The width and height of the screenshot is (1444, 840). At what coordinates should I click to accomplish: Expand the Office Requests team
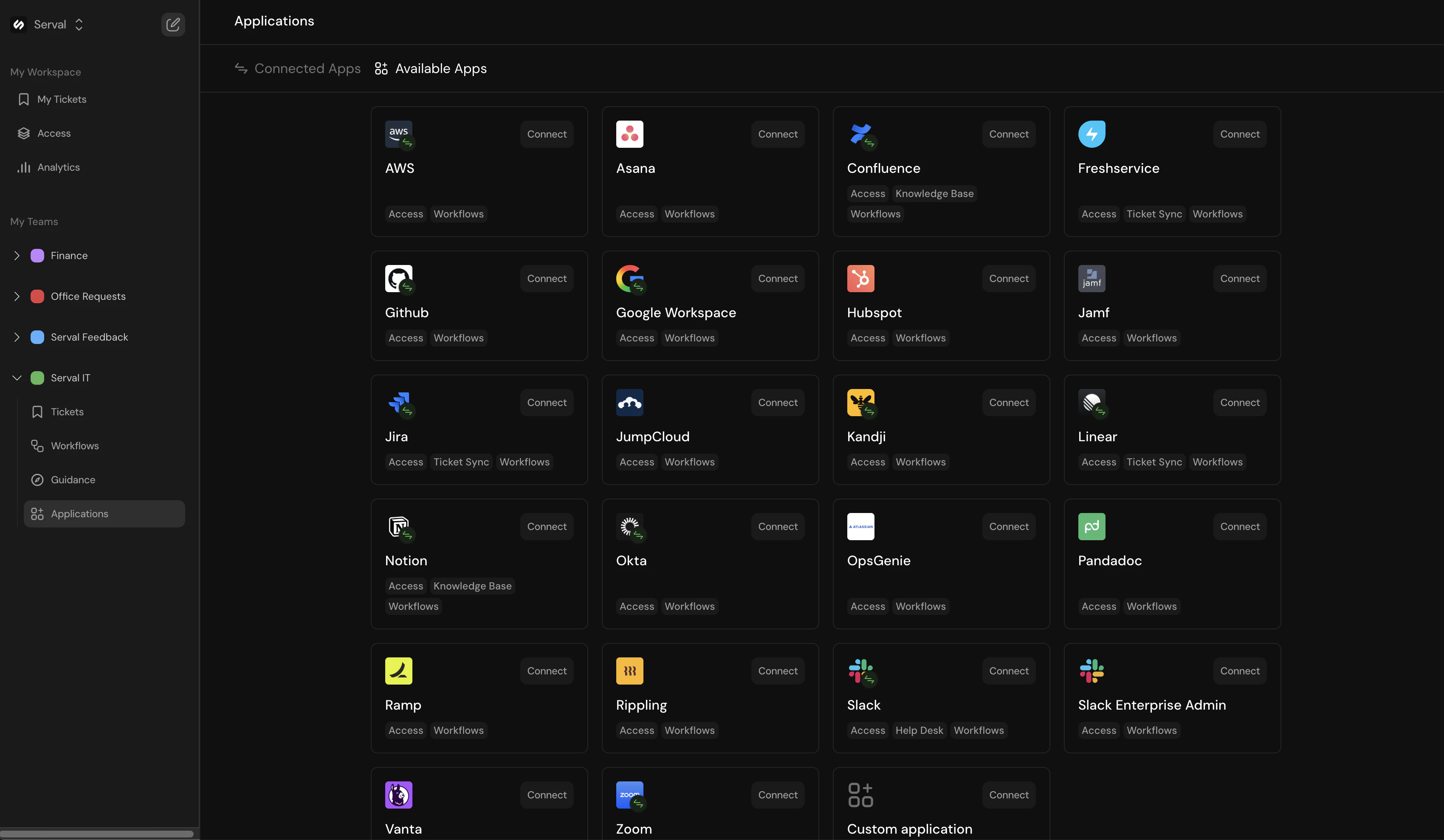pos(17,296)
